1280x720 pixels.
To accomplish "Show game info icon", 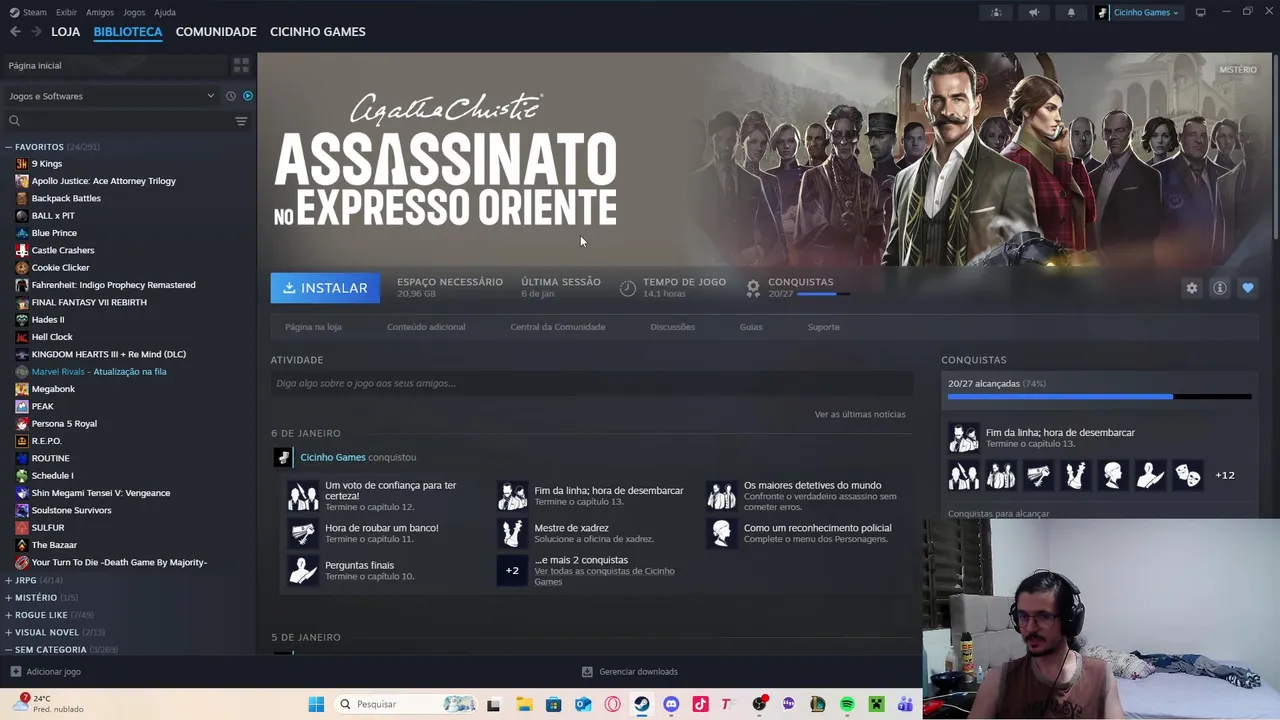I will pyautogui.click(x=1219, y=288).
